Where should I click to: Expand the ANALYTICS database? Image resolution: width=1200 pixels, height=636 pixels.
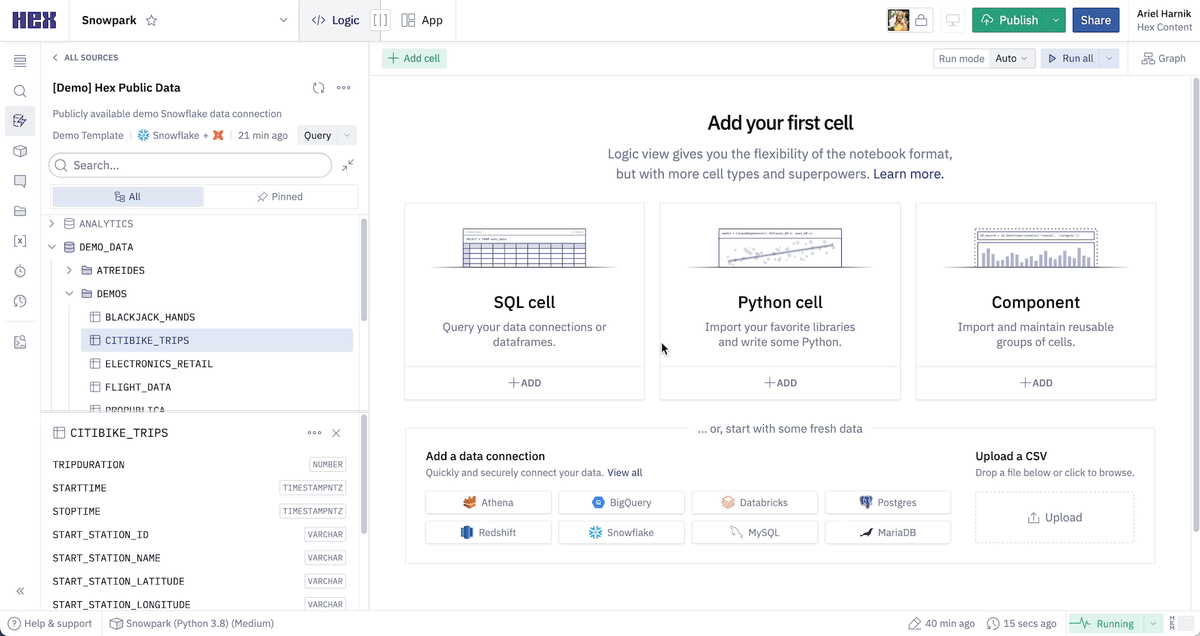click(52, 224)
